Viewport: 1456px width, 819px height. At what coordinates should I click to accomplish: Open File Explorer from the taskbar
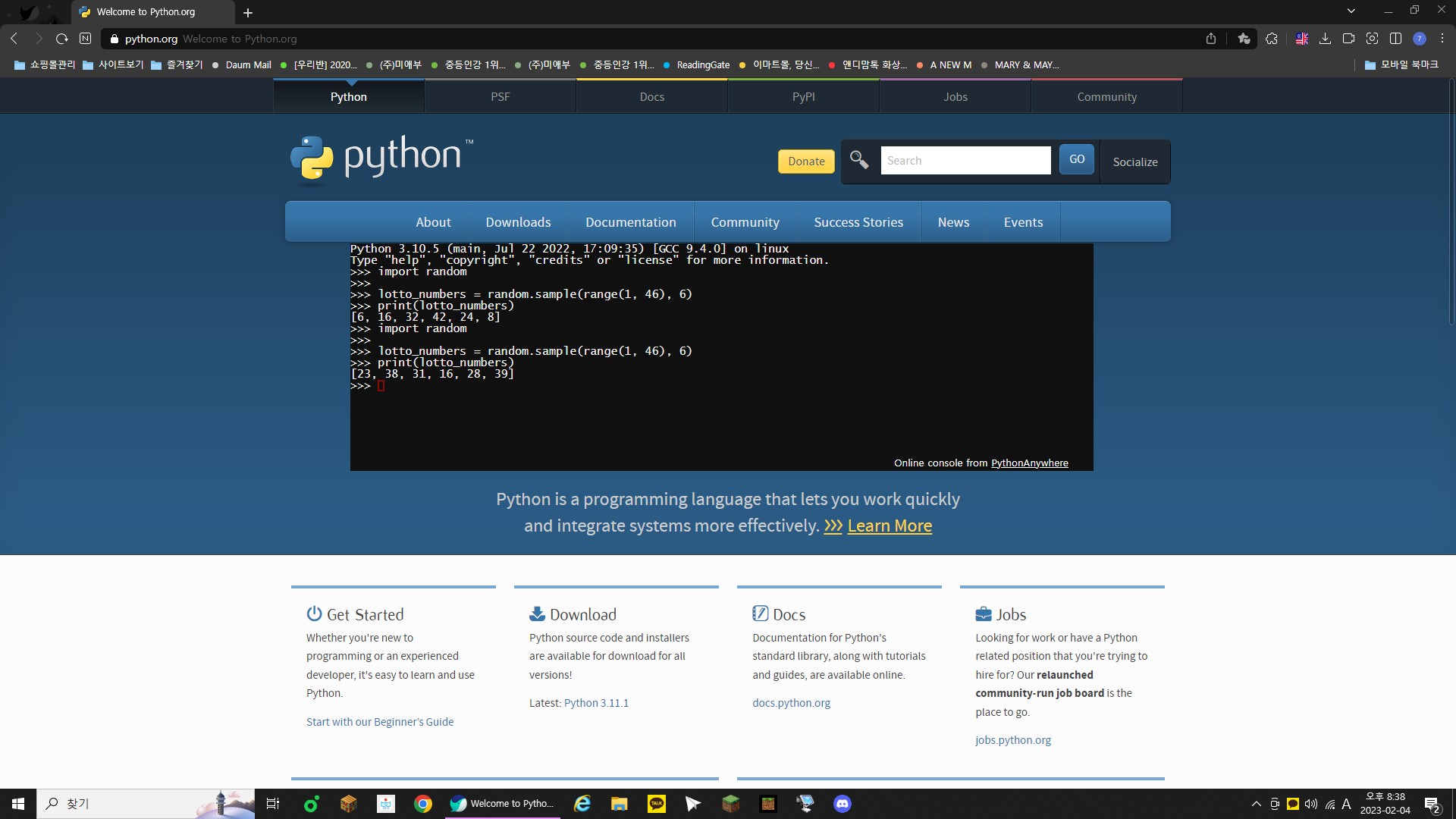pos(620,804)
